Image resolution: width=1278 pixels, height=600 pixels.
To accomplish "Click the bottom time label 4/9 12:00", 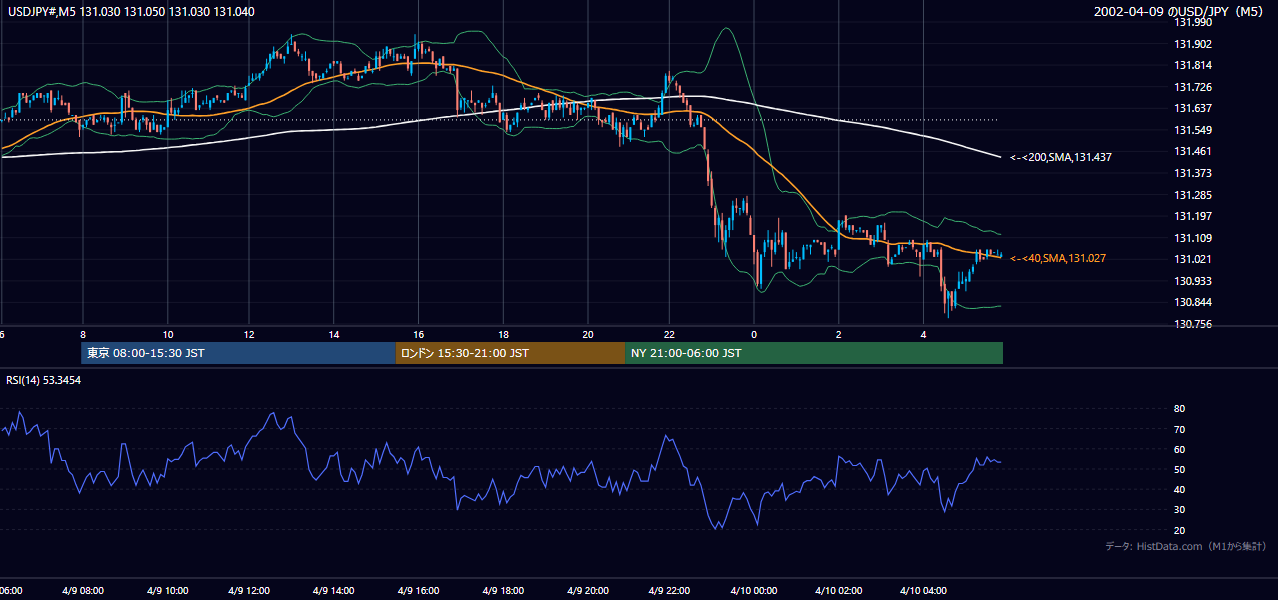I will (x=248, y=591).
